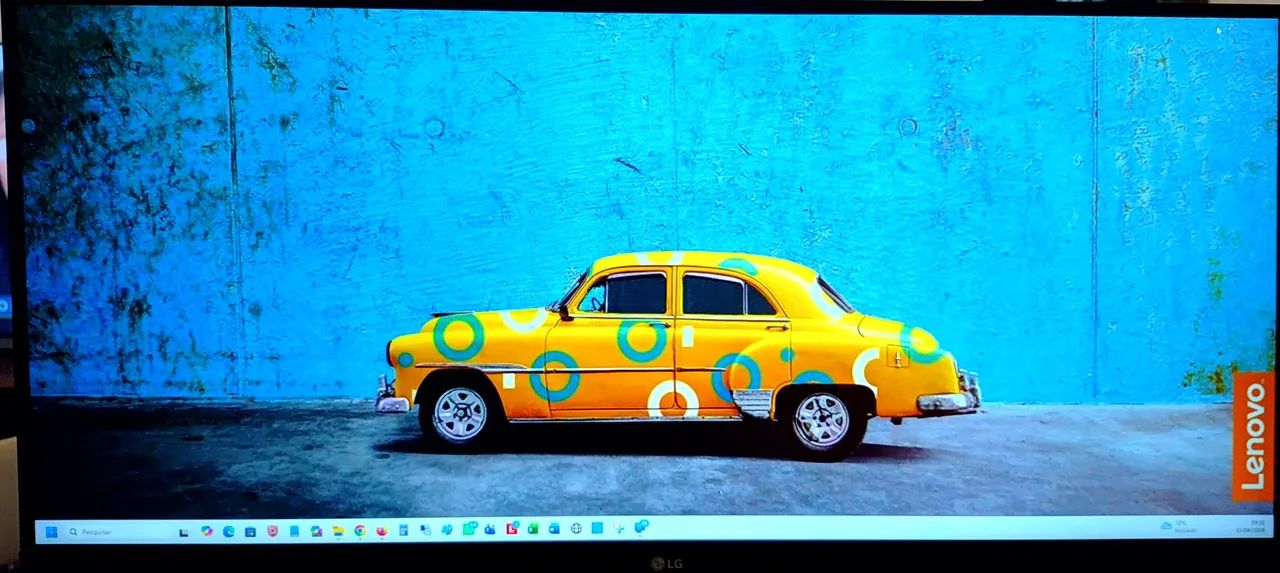Open Microsoft Teams from the taskbar

(x=489, y=530)
